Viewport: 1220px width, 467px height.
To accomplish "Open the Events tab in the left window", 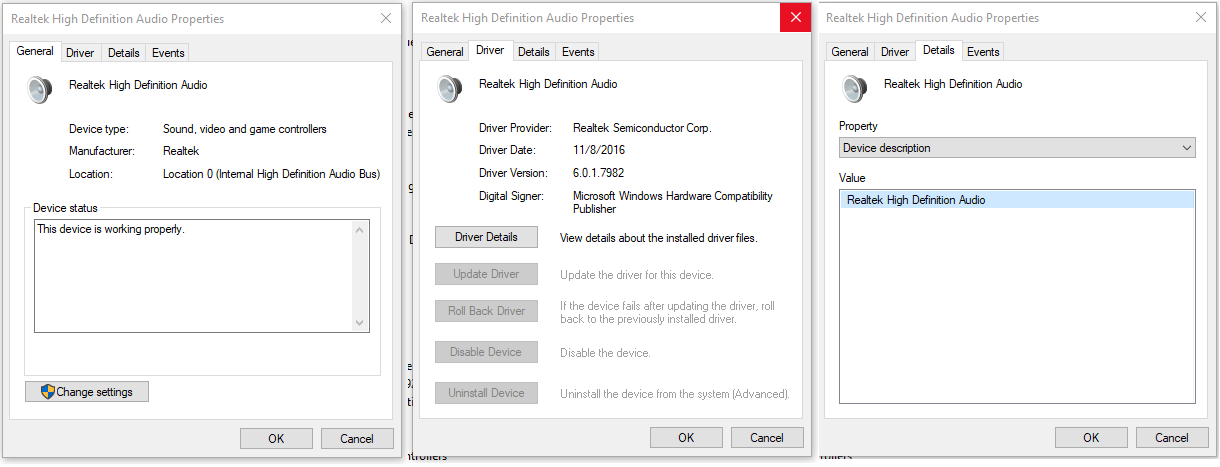I will (168, 53).
